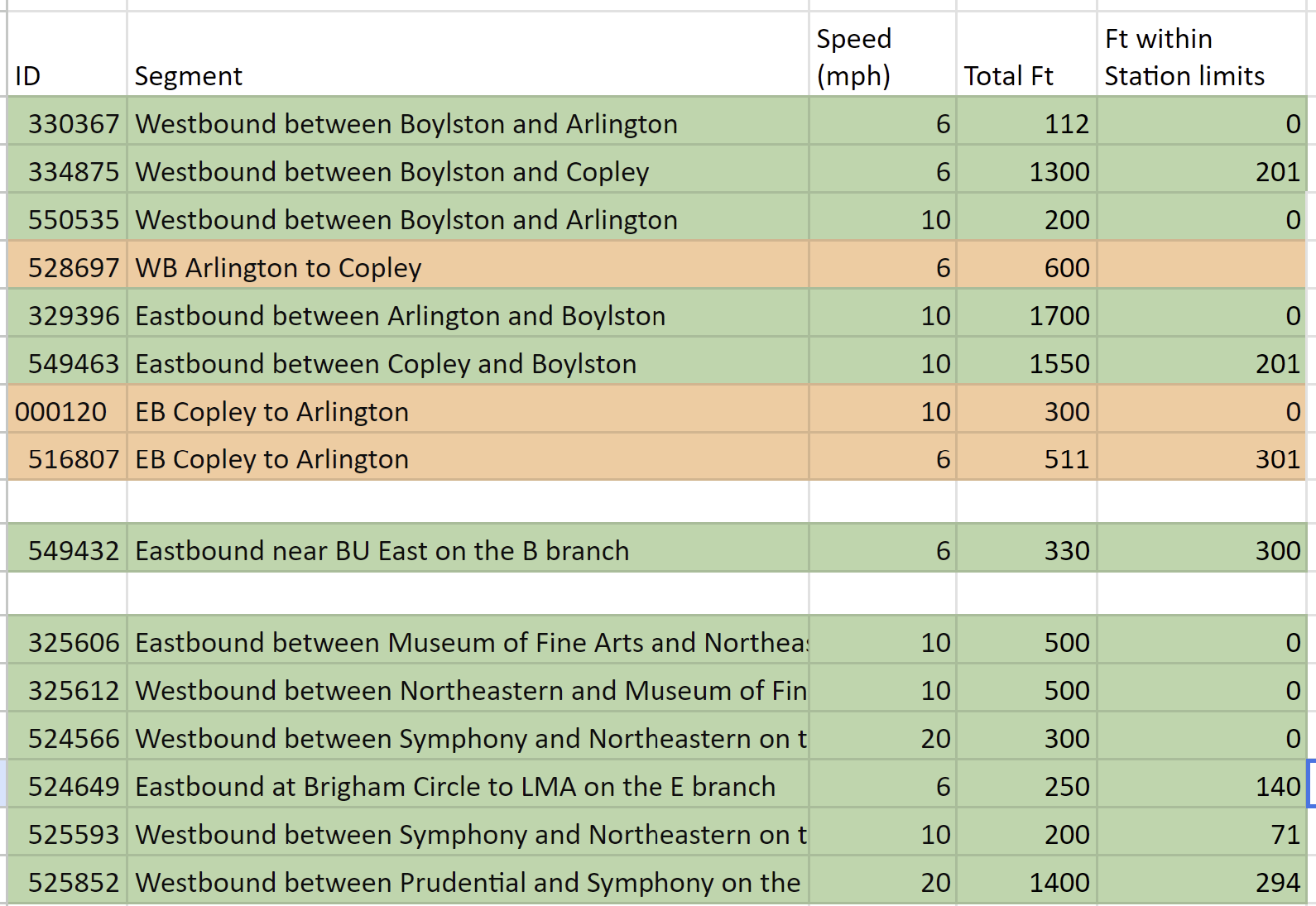Click the Westbound between Prudential and Symphony cell

(x=467, y=882)
